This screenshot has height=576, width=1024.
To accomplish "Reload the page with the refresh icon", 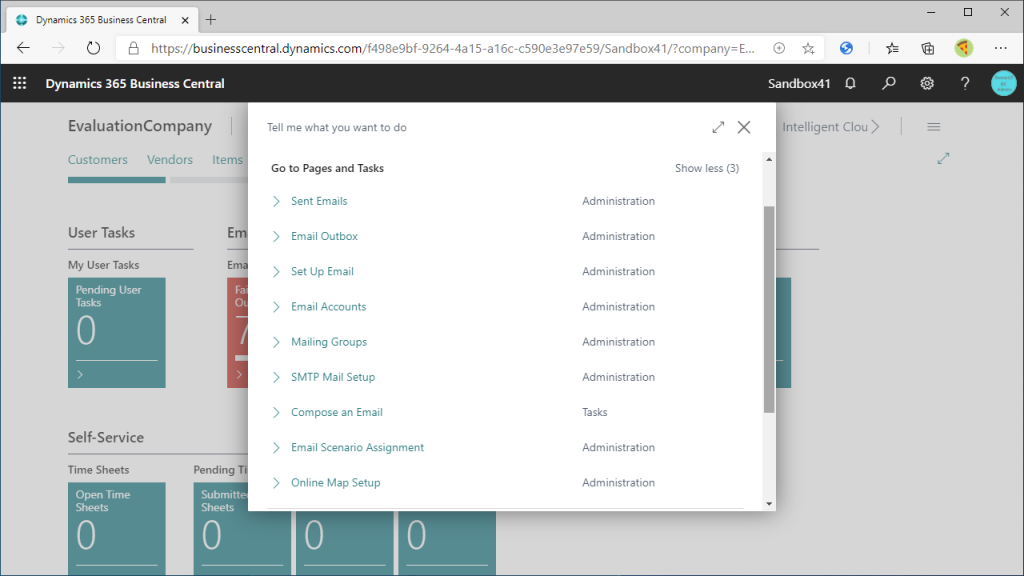I will [93, 48].
